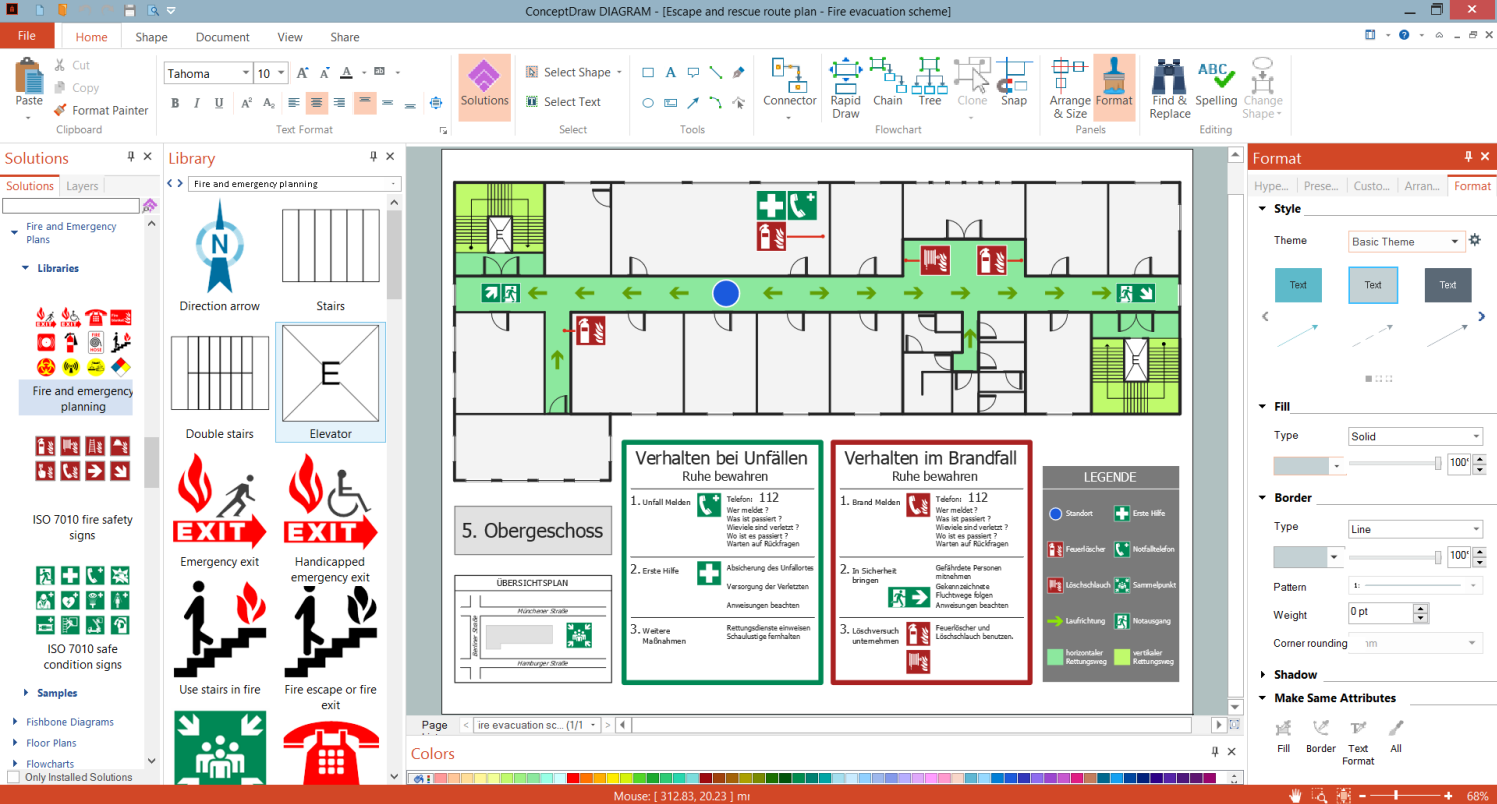This screenshot has height=804, width=1497.
Task: Click the Solutions search field
Action: (x=70, y=206)
